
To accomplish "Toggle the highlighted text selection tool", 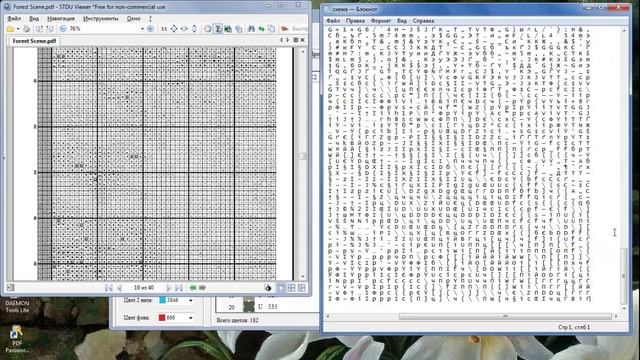I will click(218, 29).
